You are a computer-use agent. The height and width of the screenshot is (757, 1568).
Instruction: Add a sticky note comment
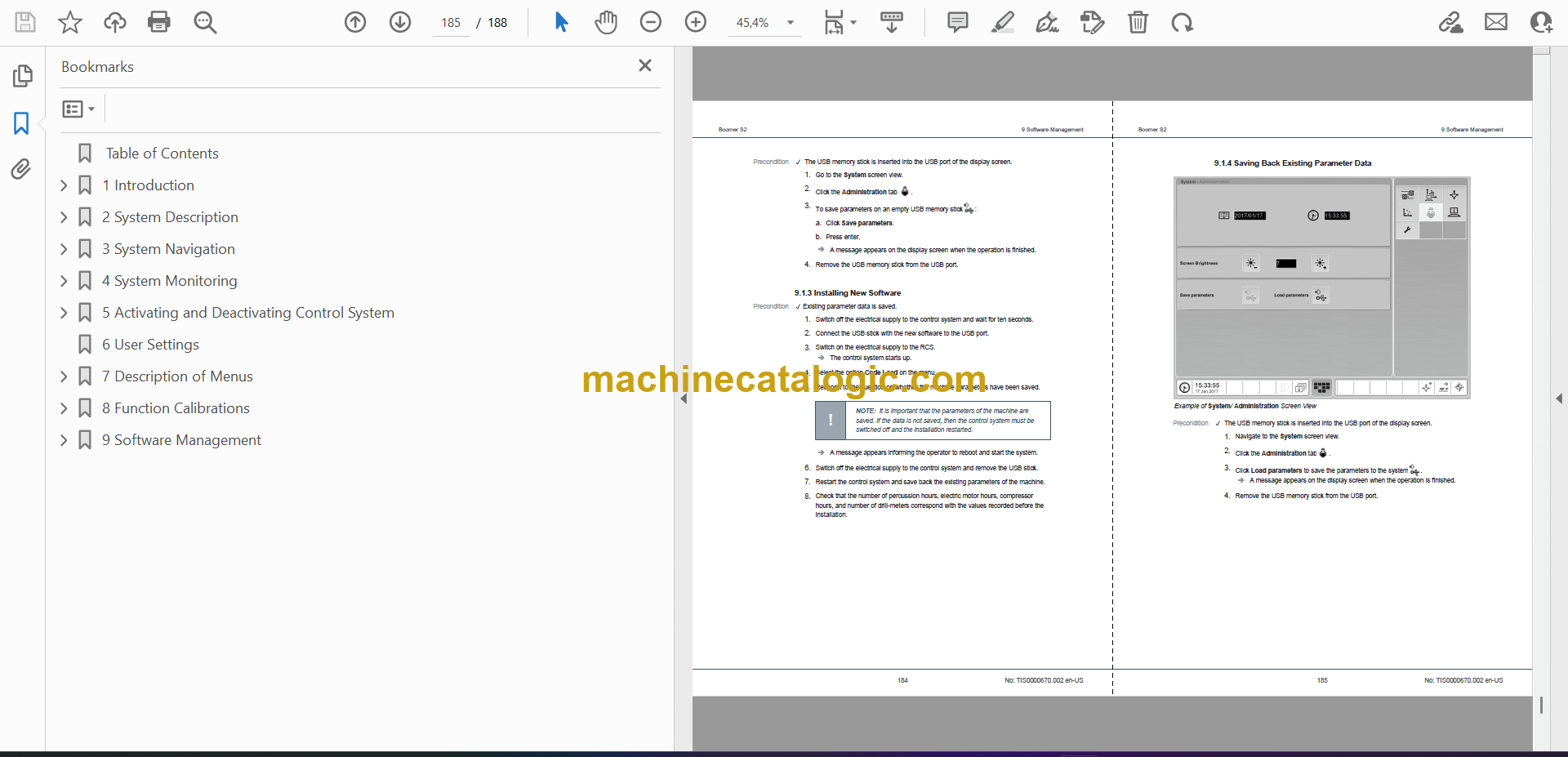click(957, 22)
